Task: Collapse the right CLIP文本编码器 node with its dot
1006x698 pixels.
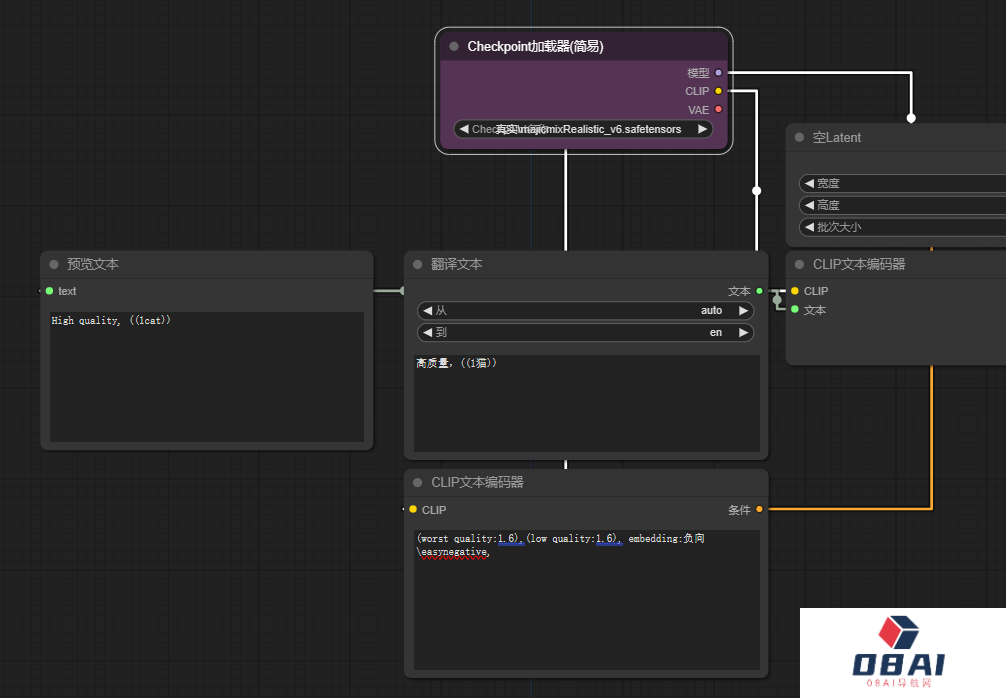Action: point(799,264)
